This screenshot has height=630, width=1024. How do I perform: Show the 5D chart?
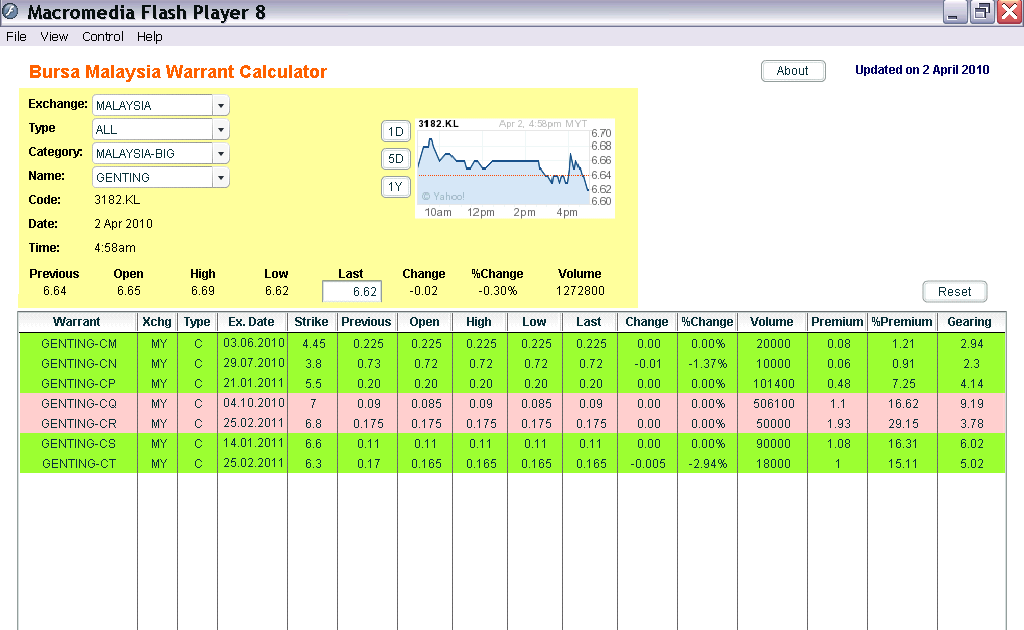[395, 159]
